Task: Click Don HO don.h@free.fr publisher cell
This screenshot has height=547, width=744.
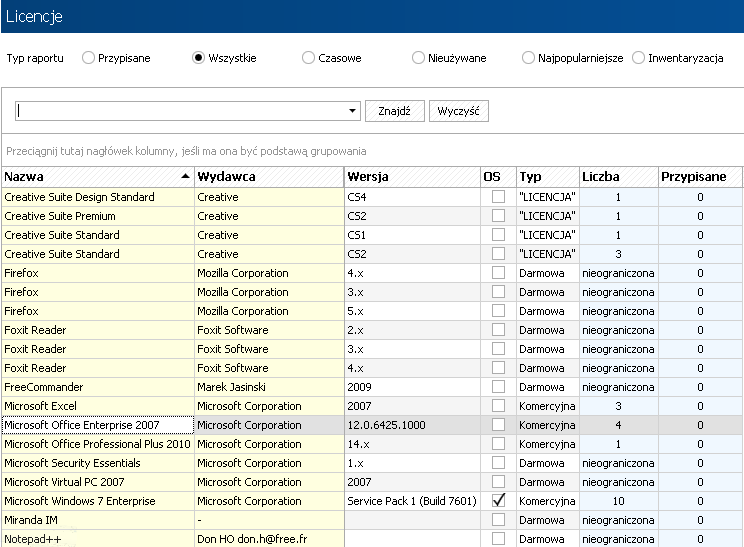Action: [x=269, y=539]
